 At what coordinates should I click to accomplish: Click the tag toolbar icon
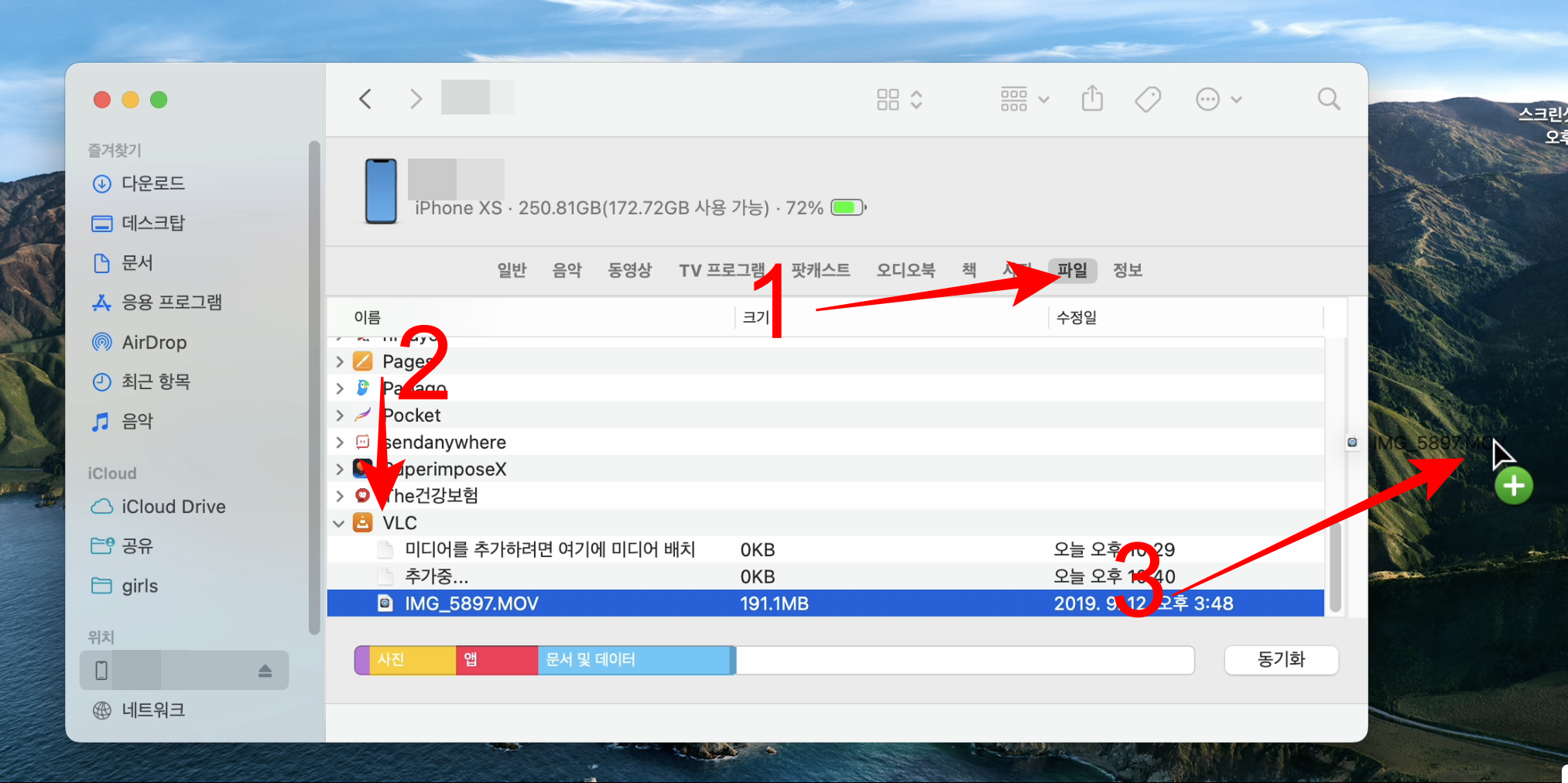1148,99
